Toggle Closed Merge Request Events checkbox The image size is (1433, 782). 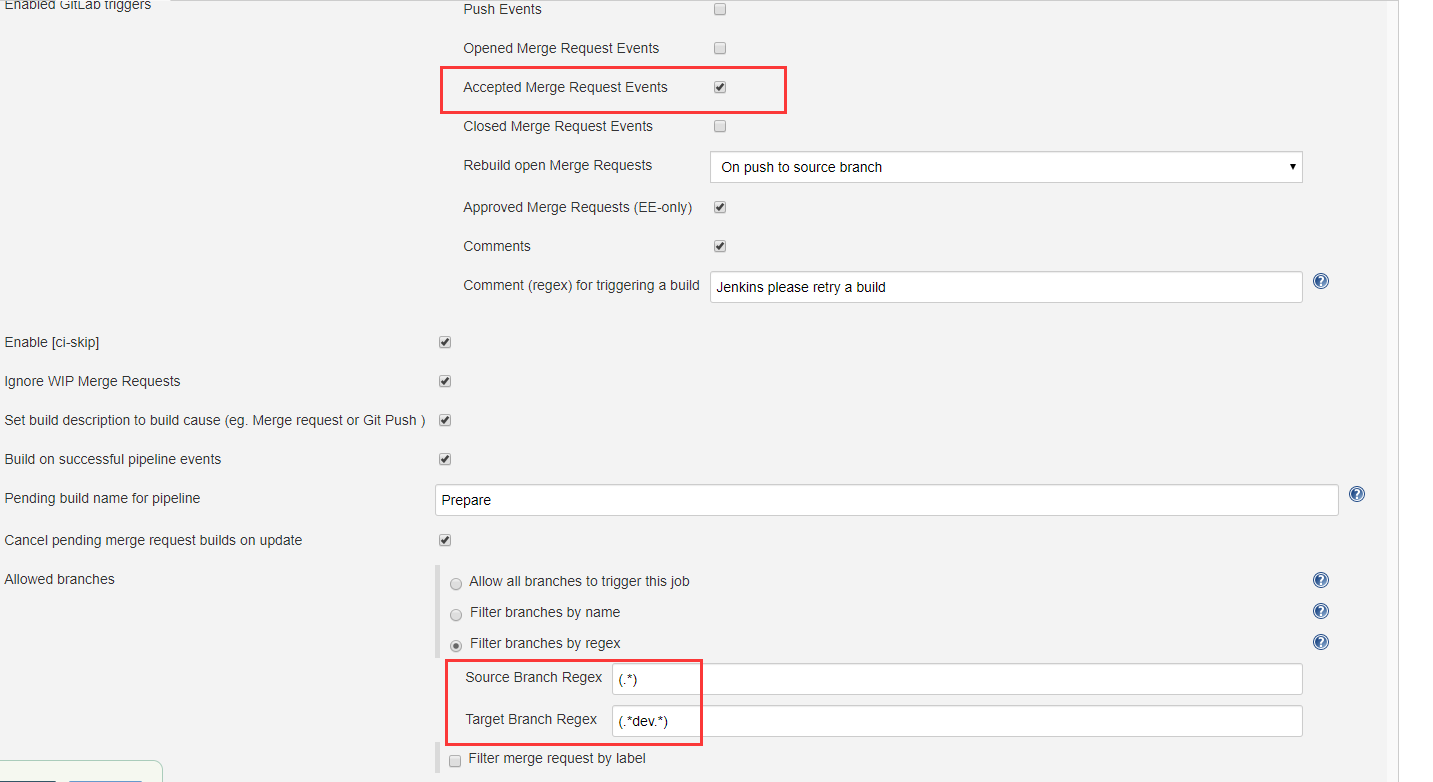pos(720,126)
